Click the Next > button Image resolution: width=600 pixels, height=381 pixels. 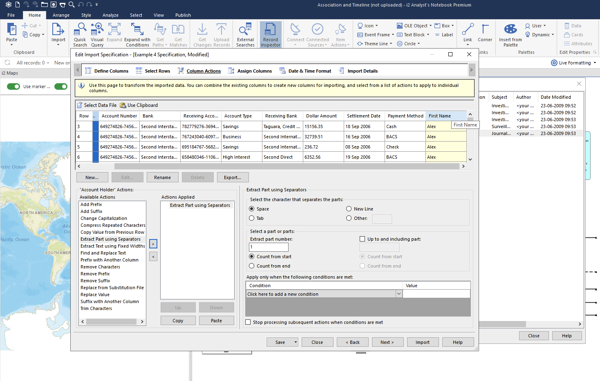pyautogui.click(x=387, y=342)
